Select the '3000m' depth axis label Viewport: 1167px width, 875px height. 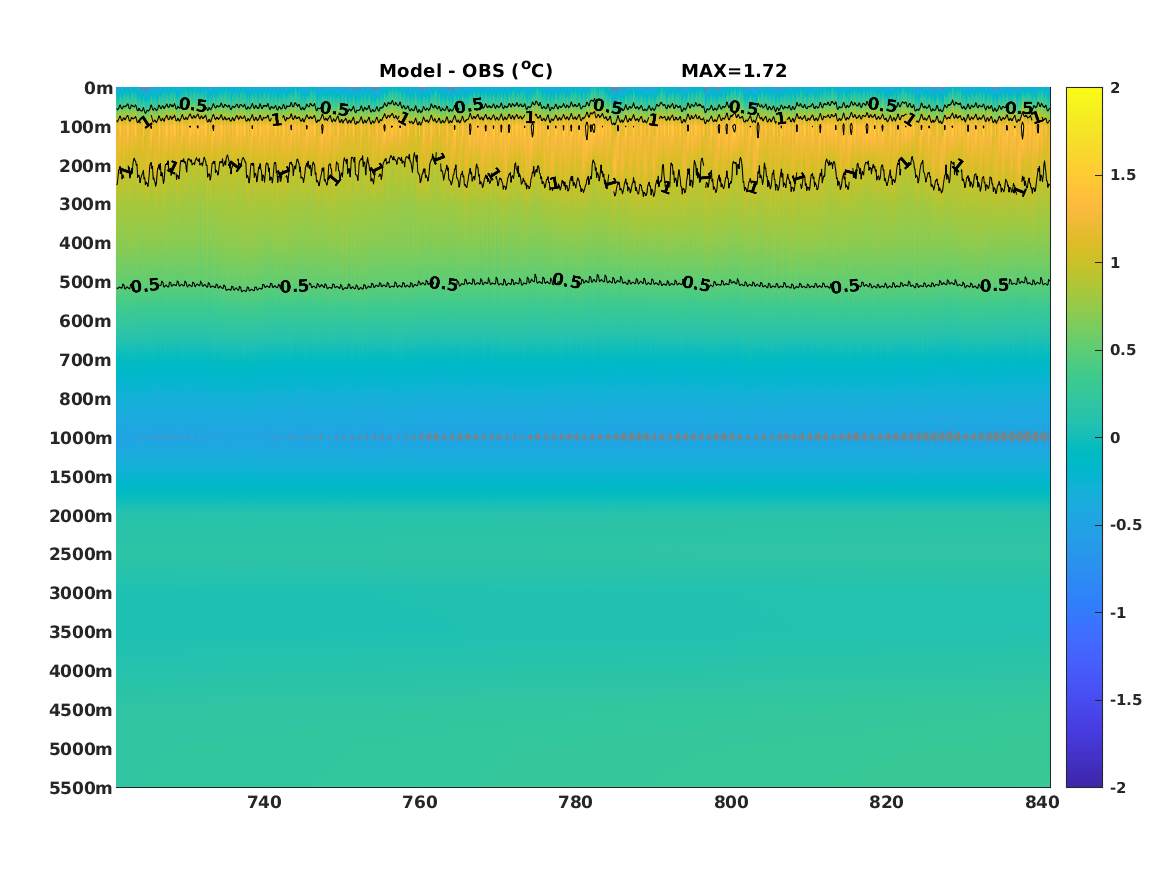click(81, 593)
